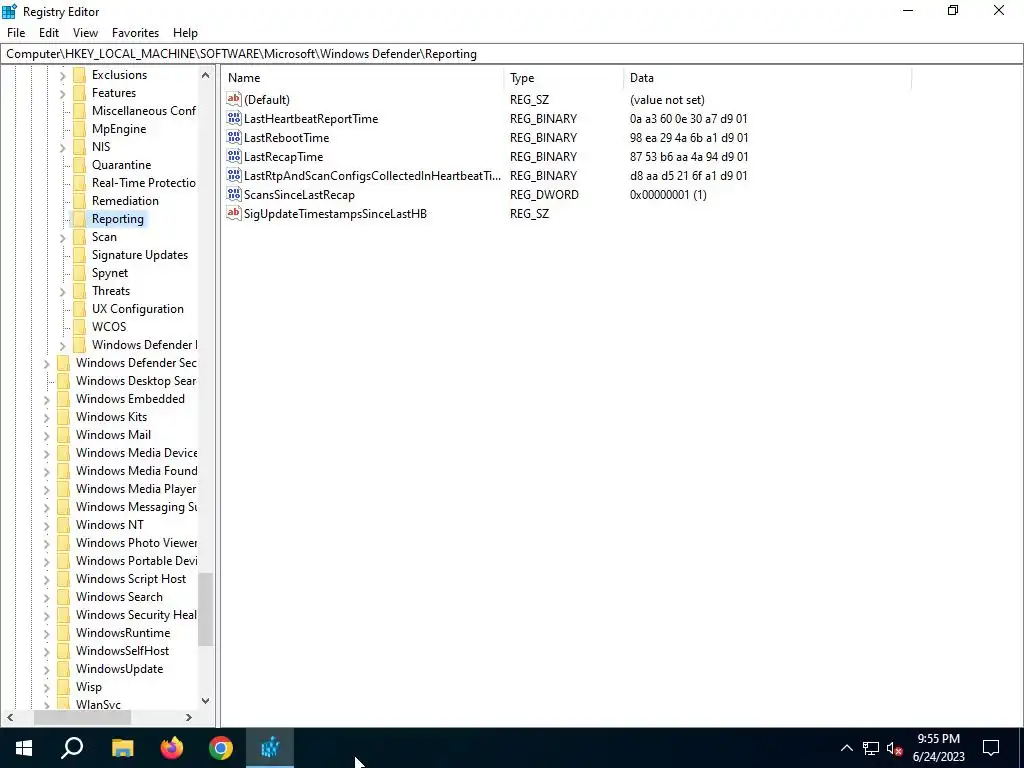
Task: Sort values by Type column header
Action: point(564,78)
